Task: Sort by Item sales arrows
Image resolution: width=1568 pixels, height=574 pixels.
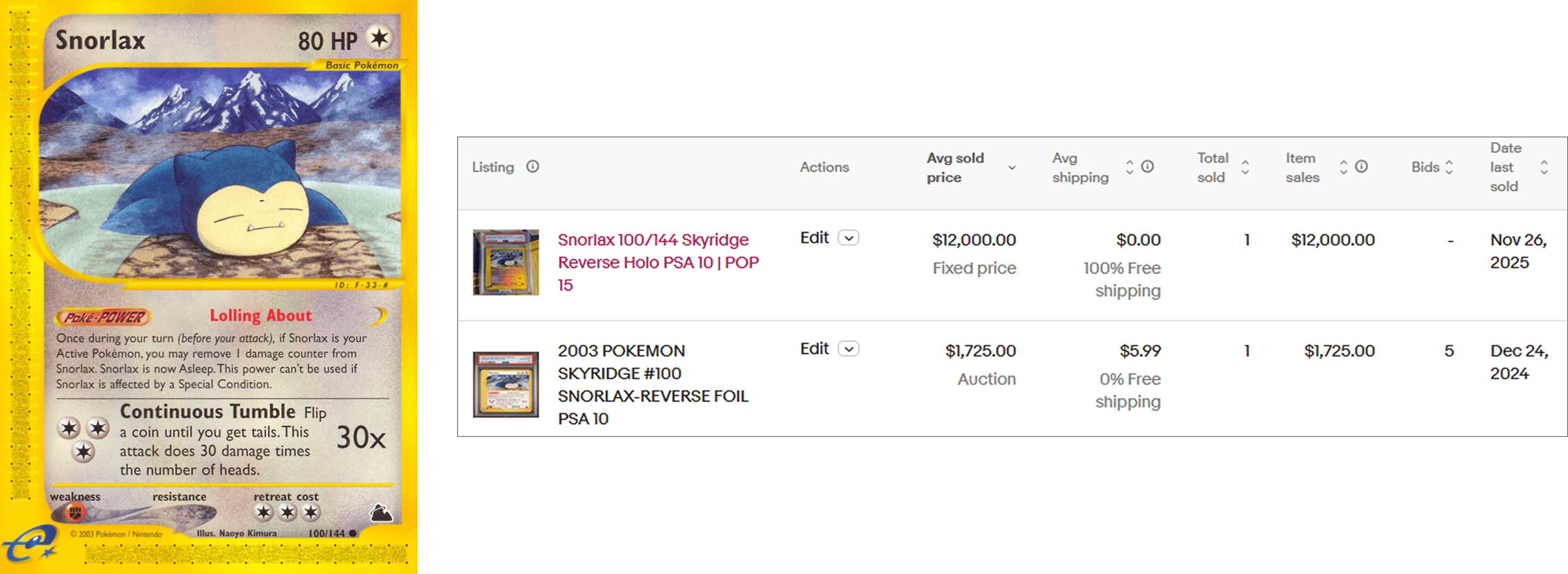Action: point(1343,167)
